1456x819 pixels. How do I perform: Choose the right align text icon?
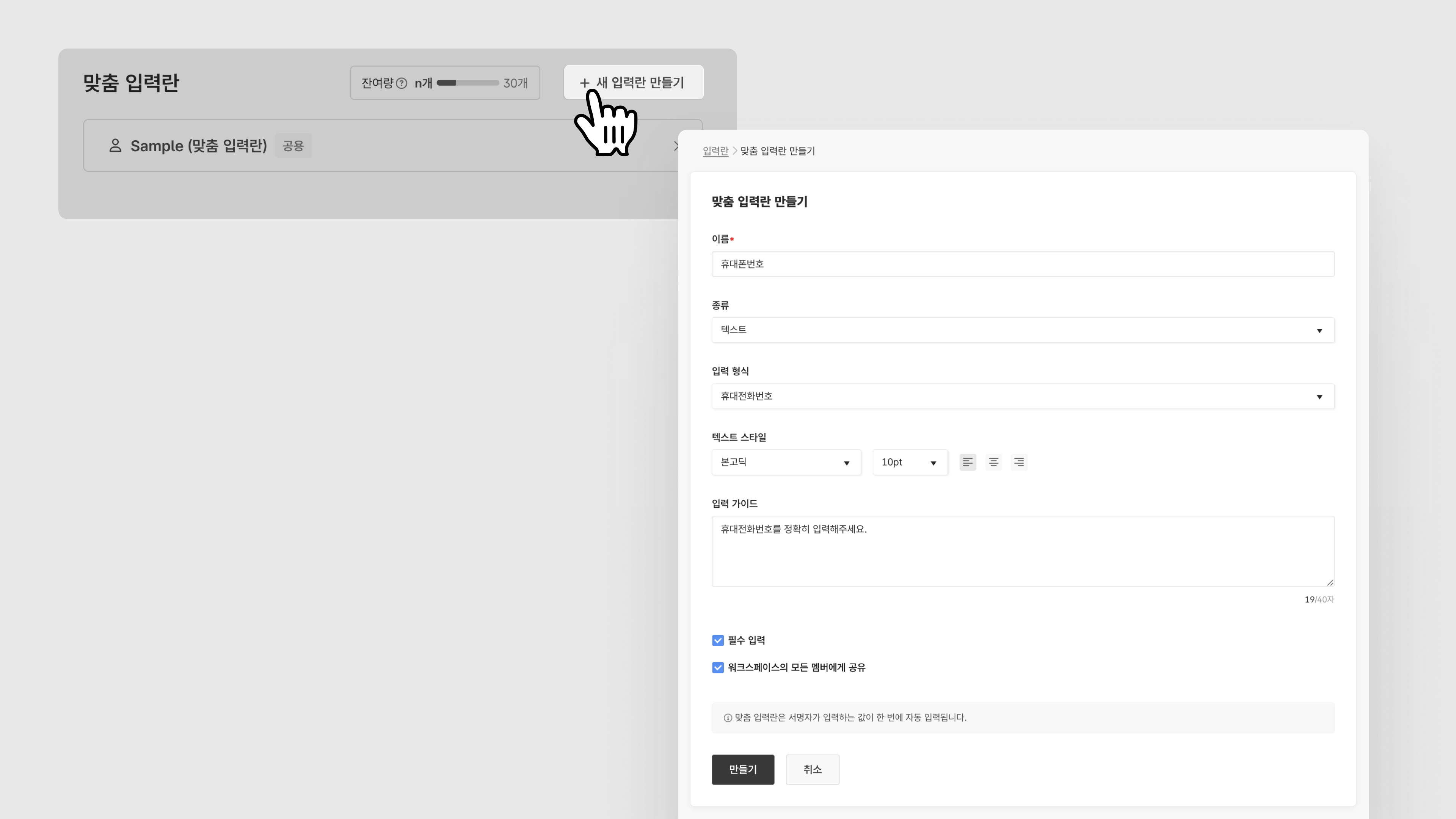(1018, 462)
